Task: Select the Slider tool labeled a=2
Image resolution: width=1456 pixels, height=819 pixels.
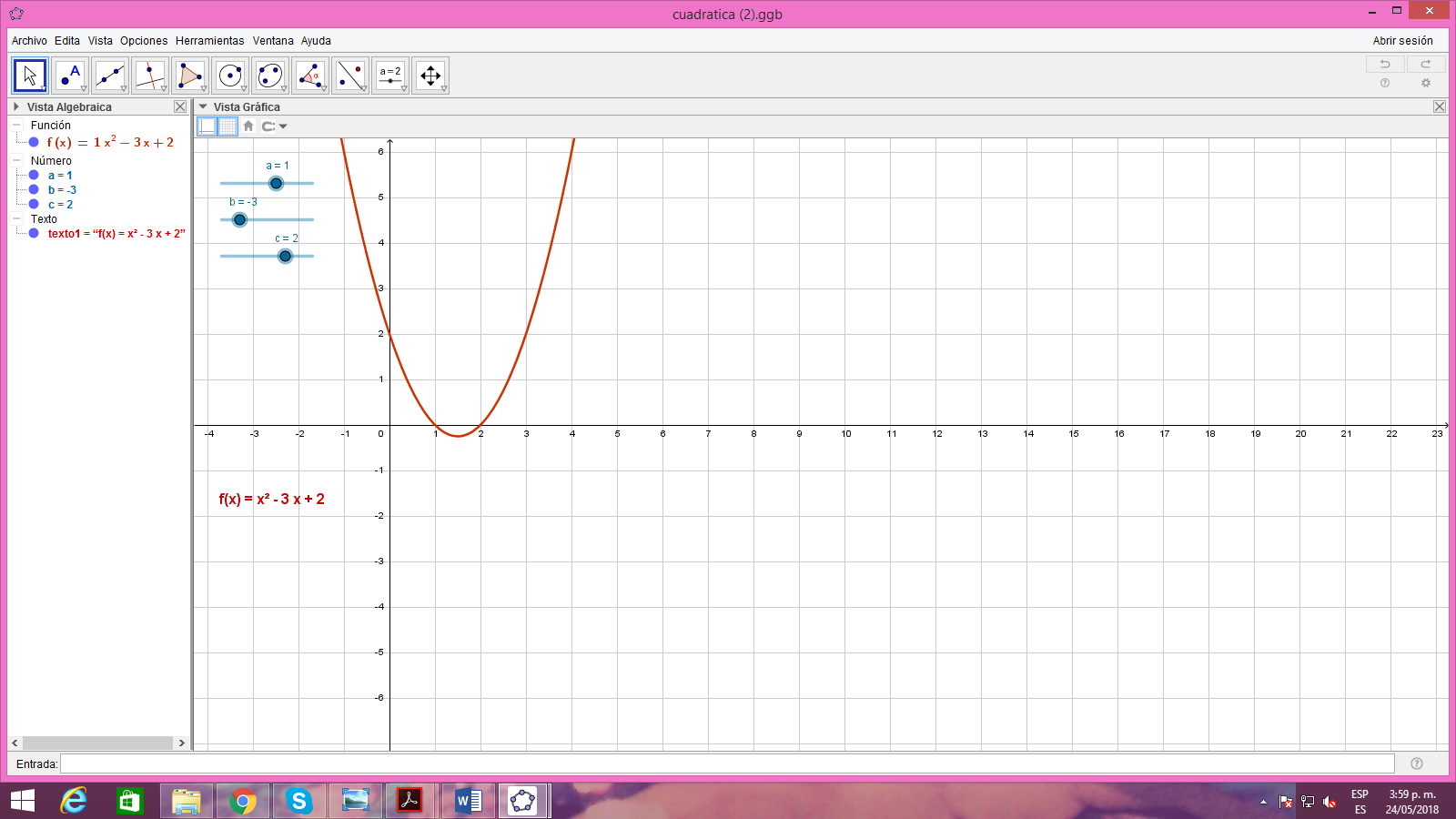Action: (389, 75)
